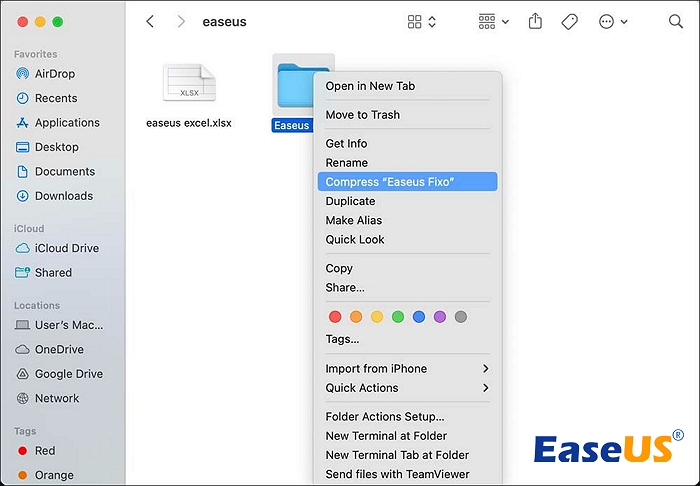Select the Easeus folder icon
Screen dimensions: 700x486
[296, 85]
